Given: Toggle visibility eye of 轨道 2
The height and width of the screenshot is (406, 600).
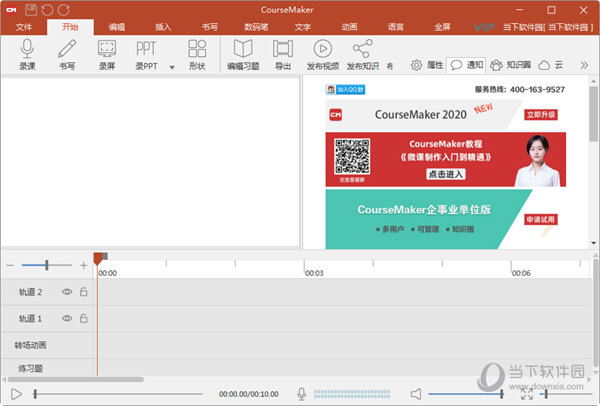Looking at the screenshot, I should coord(68,292).
